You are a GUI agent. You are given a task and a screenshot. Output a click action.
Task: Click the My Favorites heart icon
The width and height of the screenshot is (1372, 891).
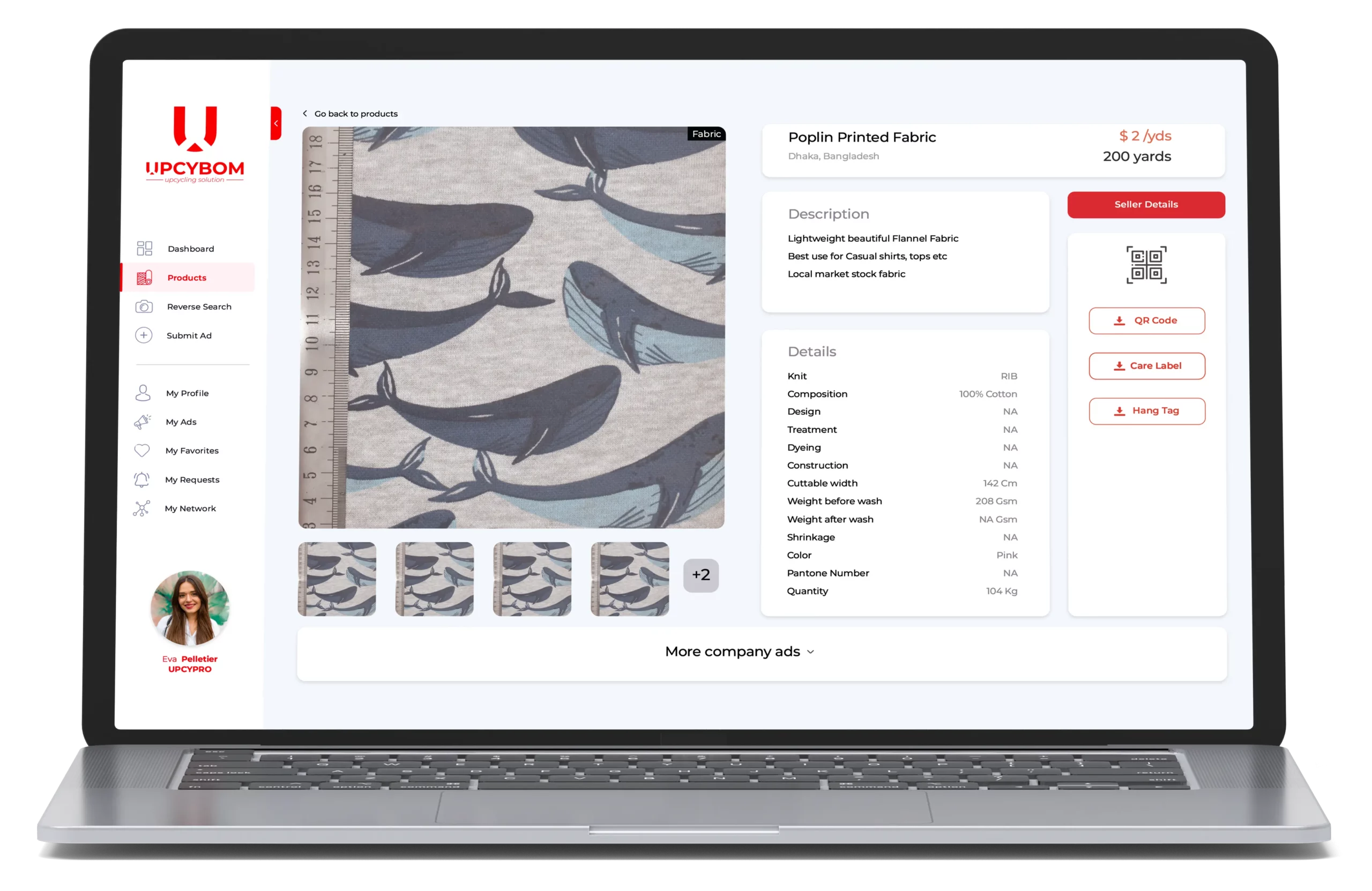pos(142,451)
